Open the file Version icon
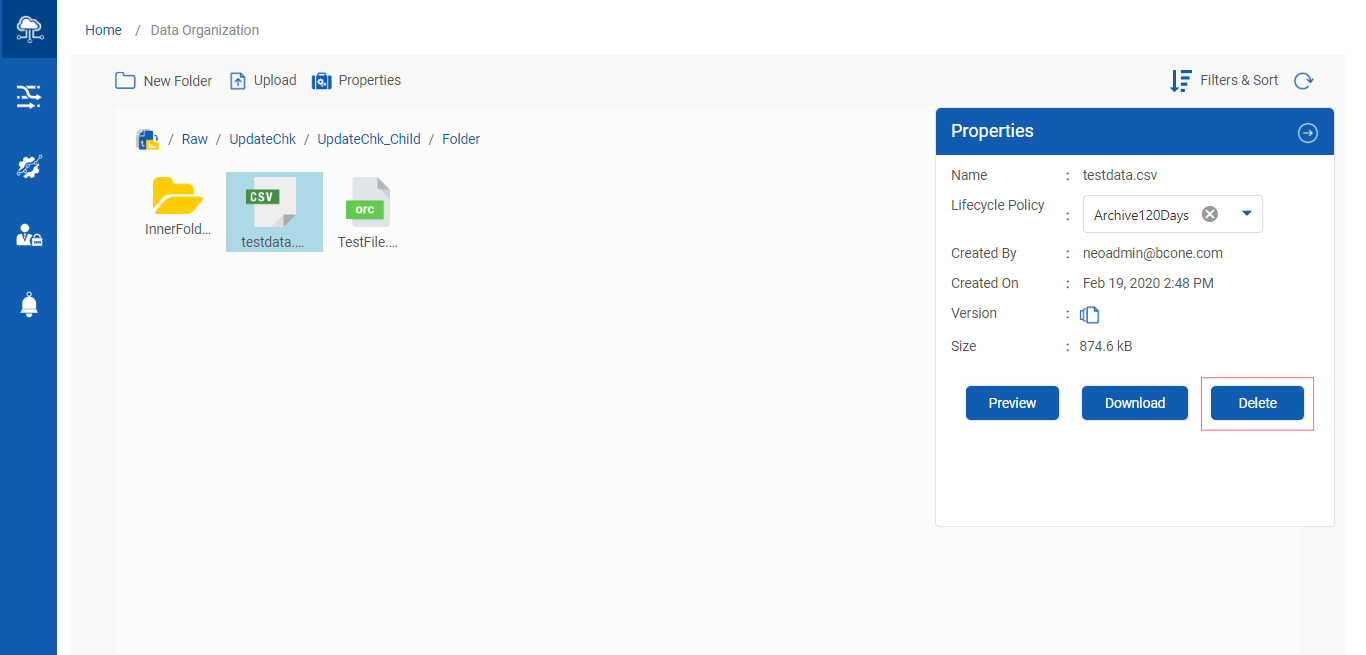The height and width of the screenshot is (655, 1366). (x=1090, y=314)
